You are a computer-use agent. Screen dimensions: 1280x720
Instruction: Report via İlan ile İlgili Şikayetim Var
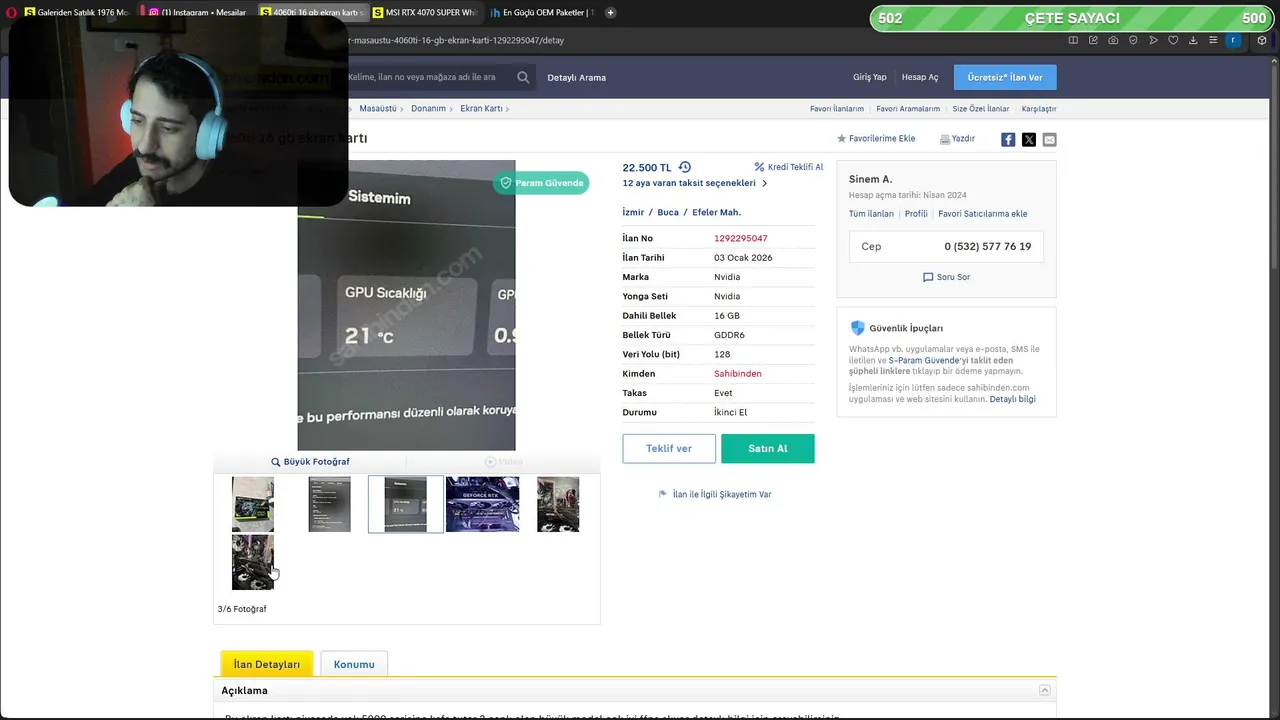click(715, 494)
